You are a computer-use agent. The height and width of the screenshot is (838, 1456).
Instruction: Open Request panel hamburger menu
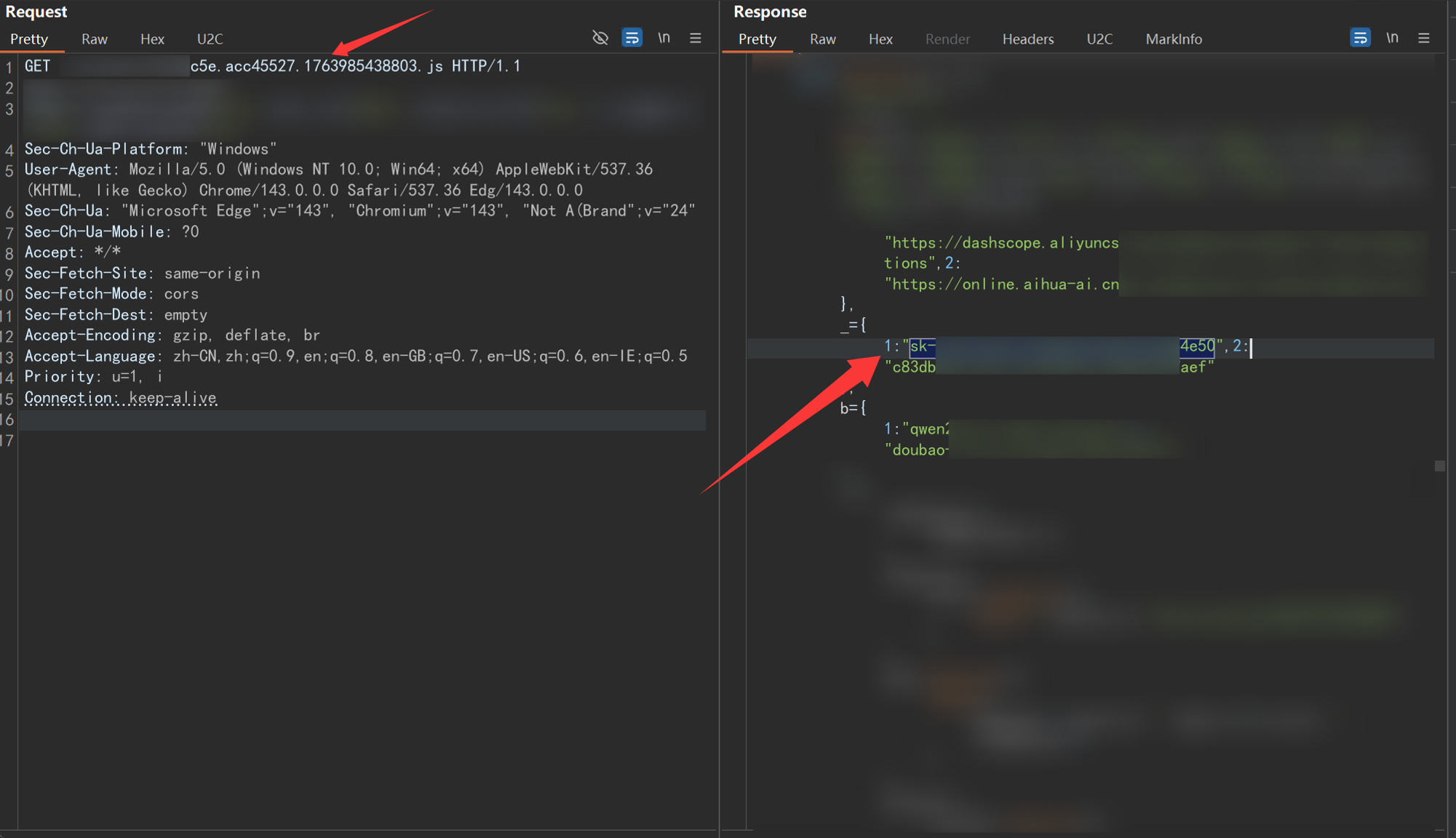click(696, 38)
